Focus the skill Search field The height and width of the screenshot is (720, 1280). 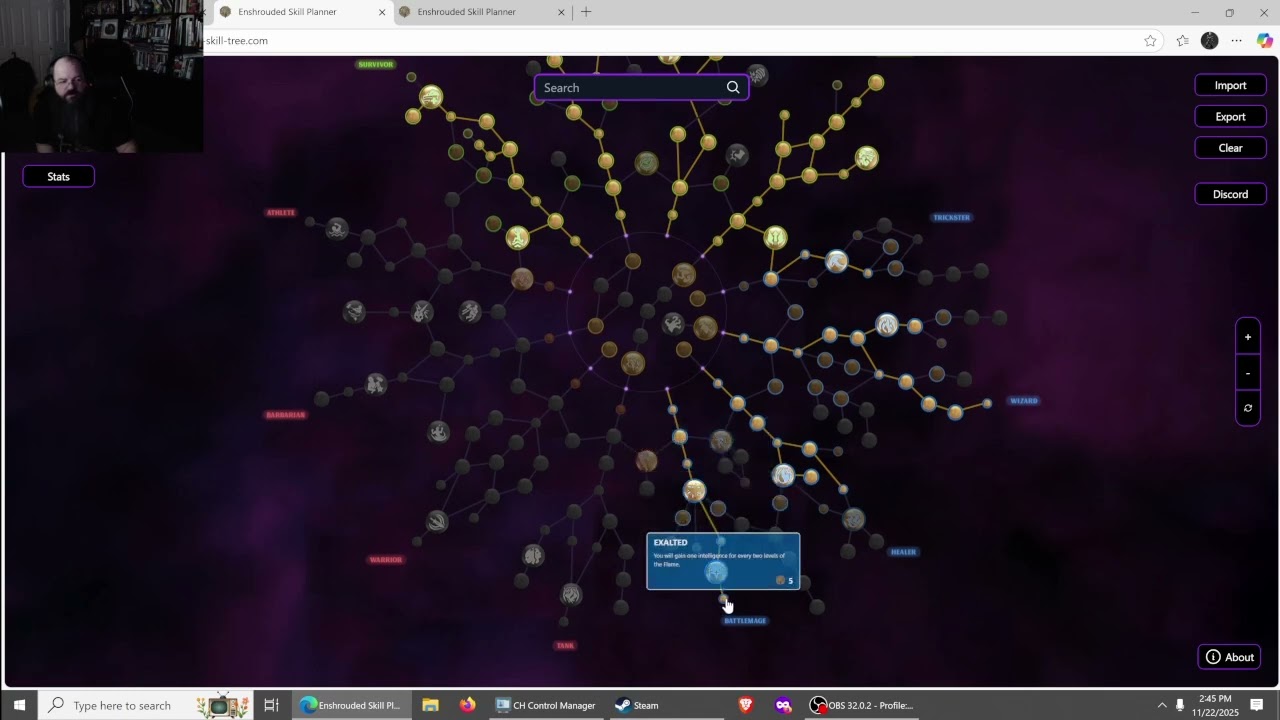click(641, 88)
